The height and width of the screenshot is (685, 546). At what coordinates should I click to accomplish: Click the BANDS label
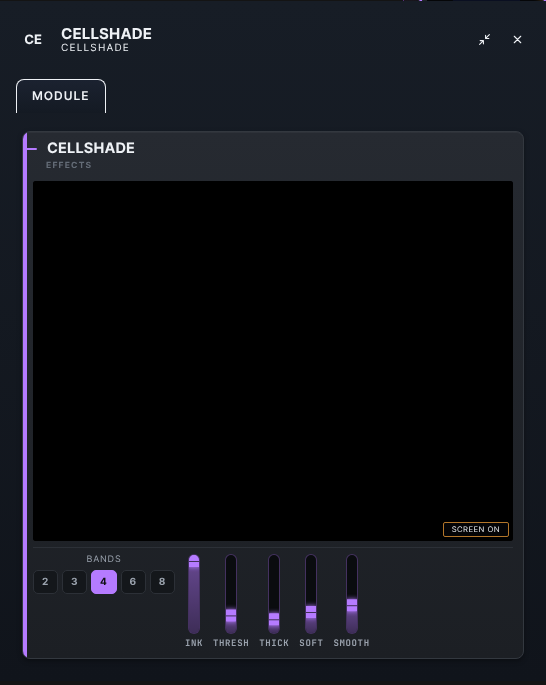pos(104,559)
